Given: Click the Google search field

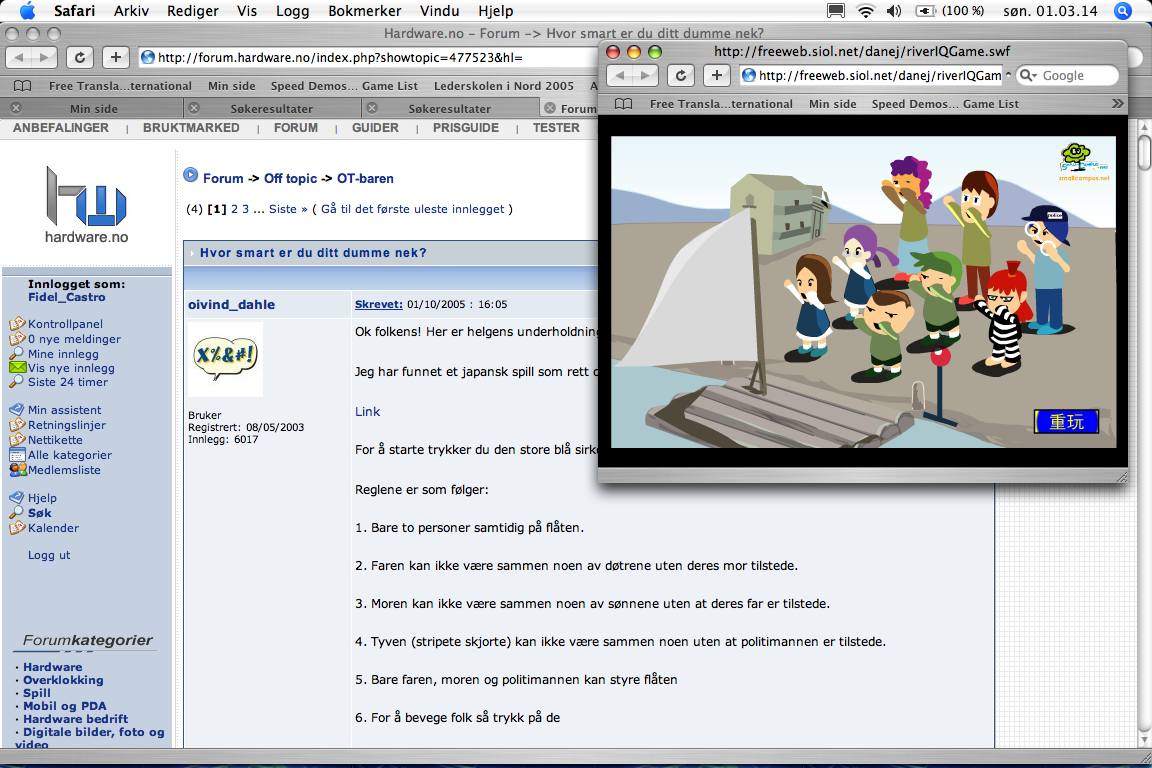Looking at the screenshot, I should pos(1067,75).
